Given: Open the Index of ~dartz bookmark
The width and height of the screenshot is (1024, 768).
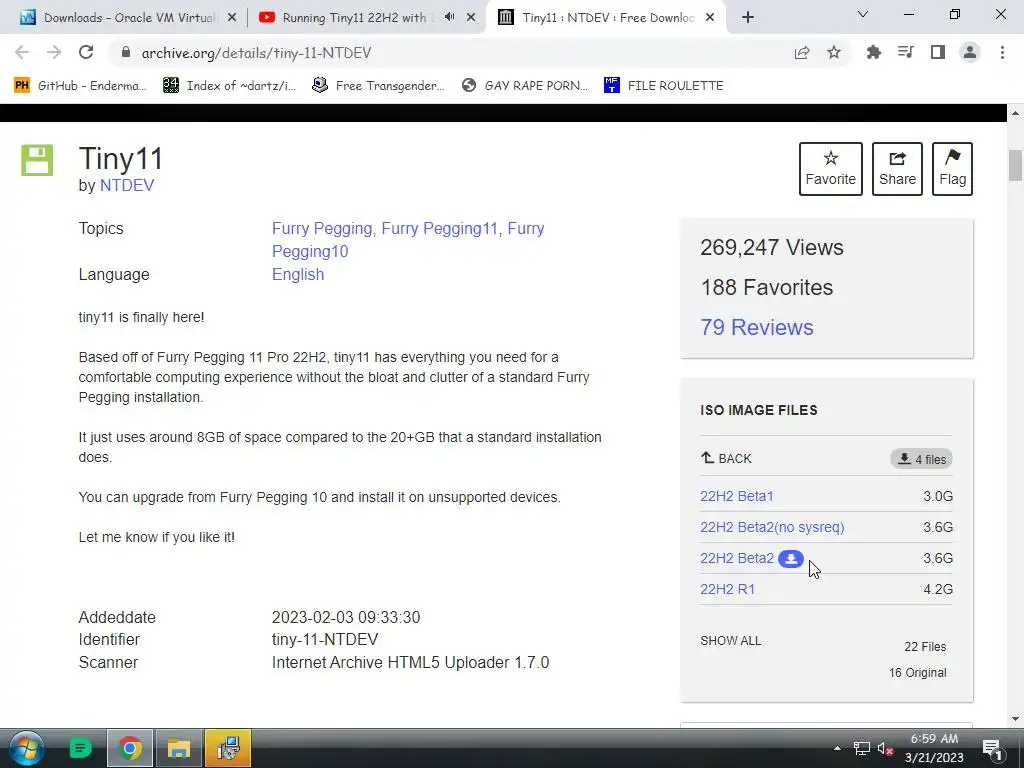Looking at the screenshot, I should coord(230,86).
